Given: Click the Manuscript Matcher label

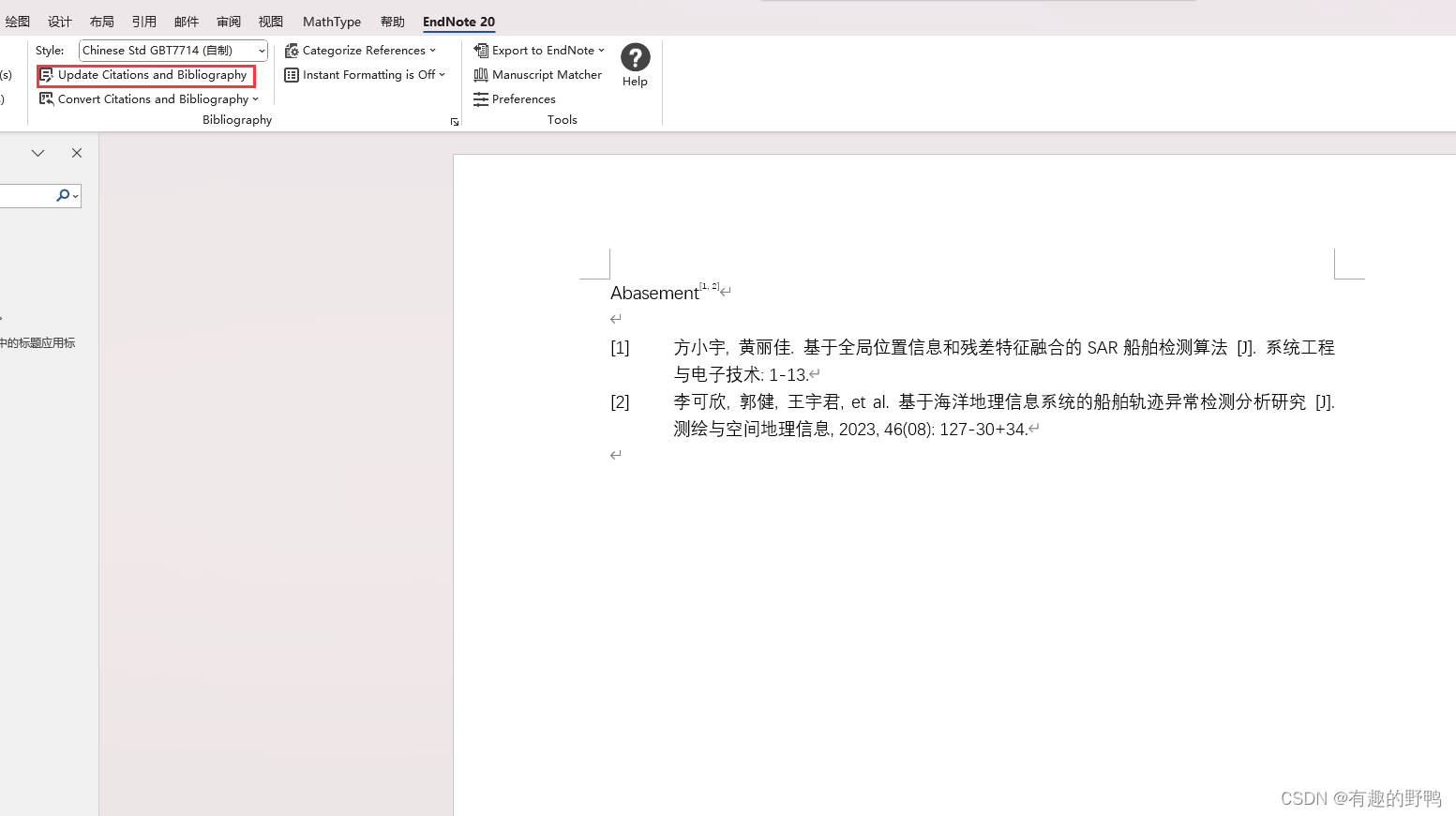Looking at the screenshot, I should click(547, 75).
